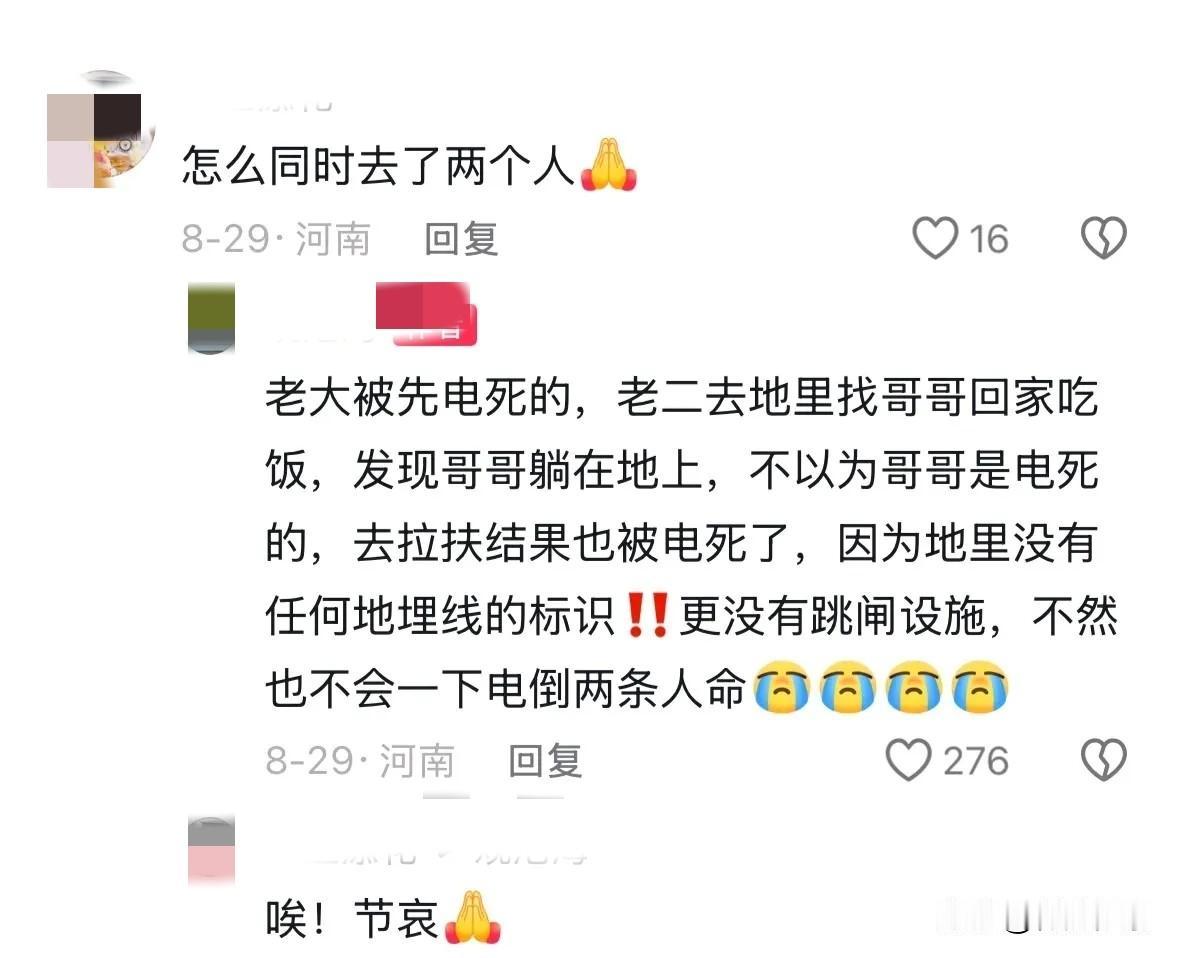The image size is (1179, 958).
Task: Tap the "8-29·河南" timestamp under the long reply
Action: [x=360, y=760]
